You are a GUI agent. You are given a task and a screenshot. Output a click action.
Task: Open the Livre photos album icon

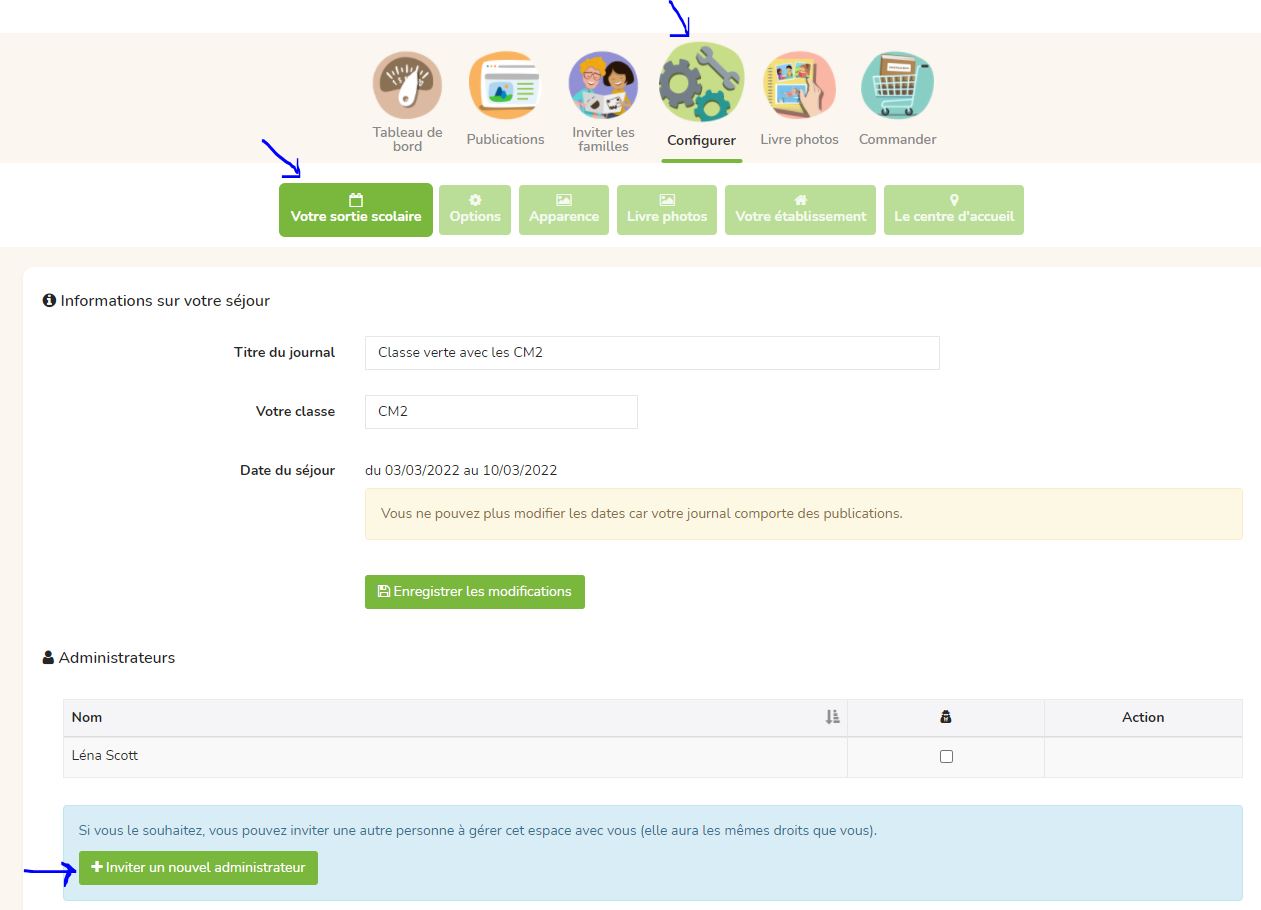(799, 86)
